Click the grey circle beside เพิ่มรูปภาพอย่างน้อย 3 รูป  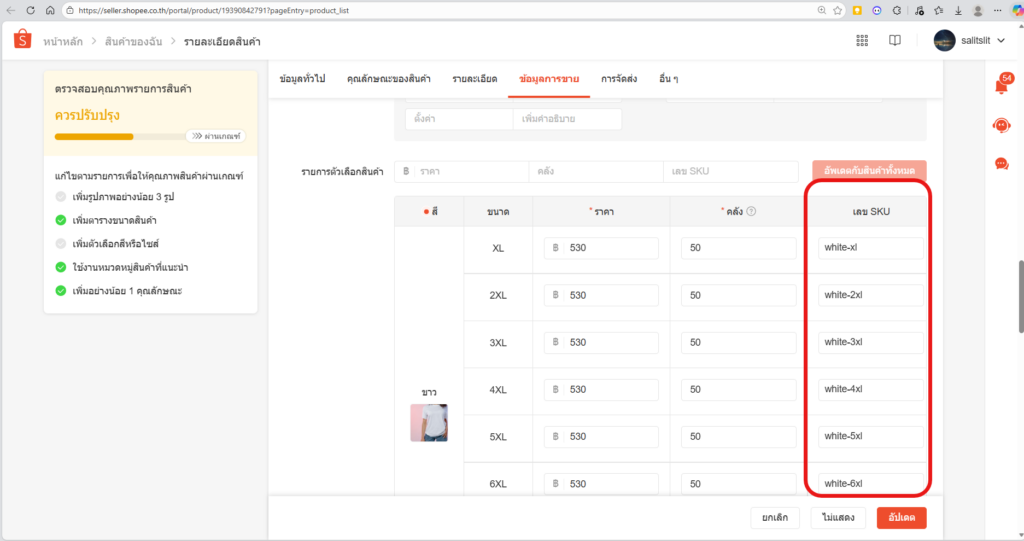tap(61, 196)
